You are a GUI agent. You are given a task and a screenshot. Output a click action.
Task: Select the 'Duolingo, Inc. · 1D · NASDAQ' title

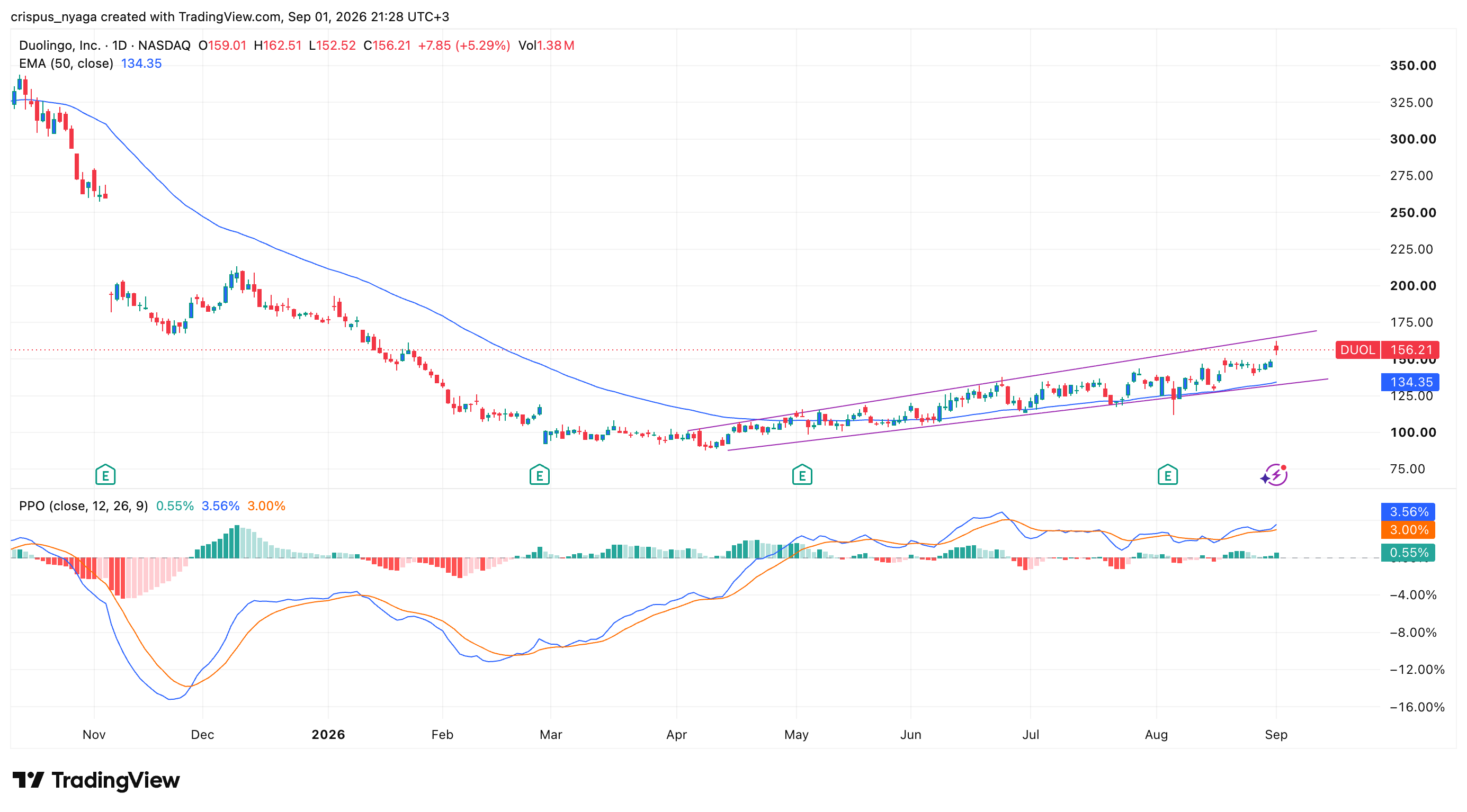[105, 46]
